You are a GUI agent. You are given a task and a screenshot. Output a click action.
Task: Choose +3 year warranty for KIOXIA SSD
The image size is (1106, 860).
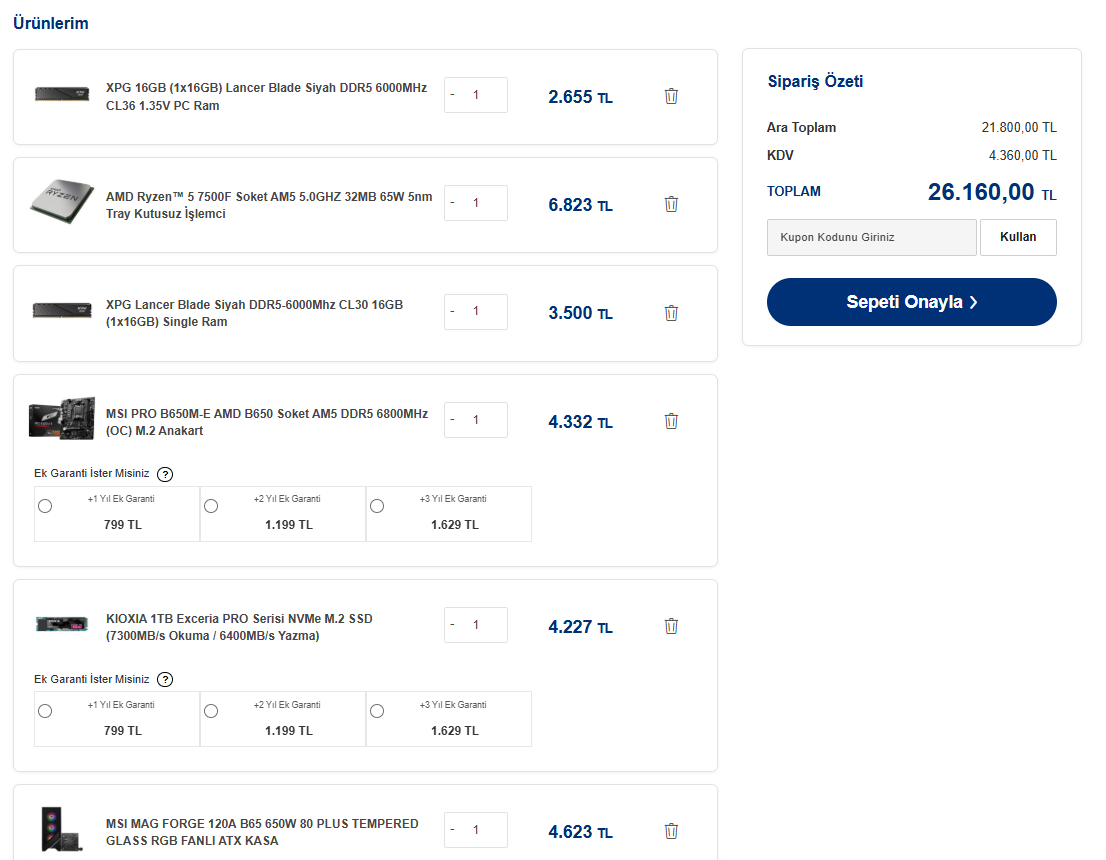pos(377,711)
